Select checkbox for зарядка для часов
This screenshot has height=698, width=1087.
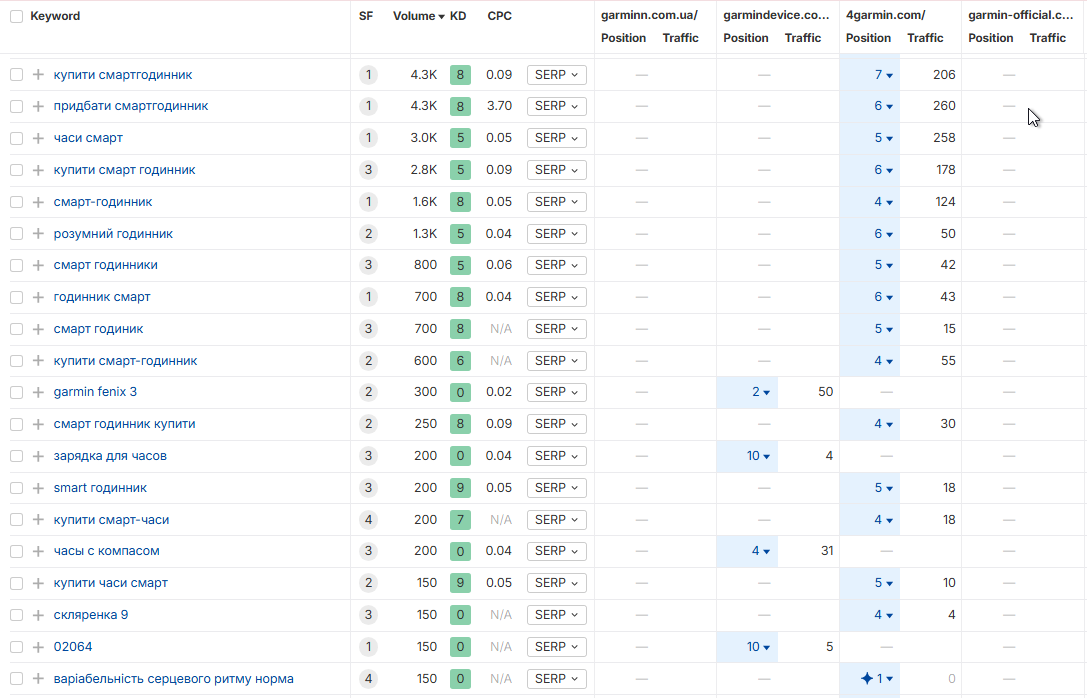pos(17,456)
